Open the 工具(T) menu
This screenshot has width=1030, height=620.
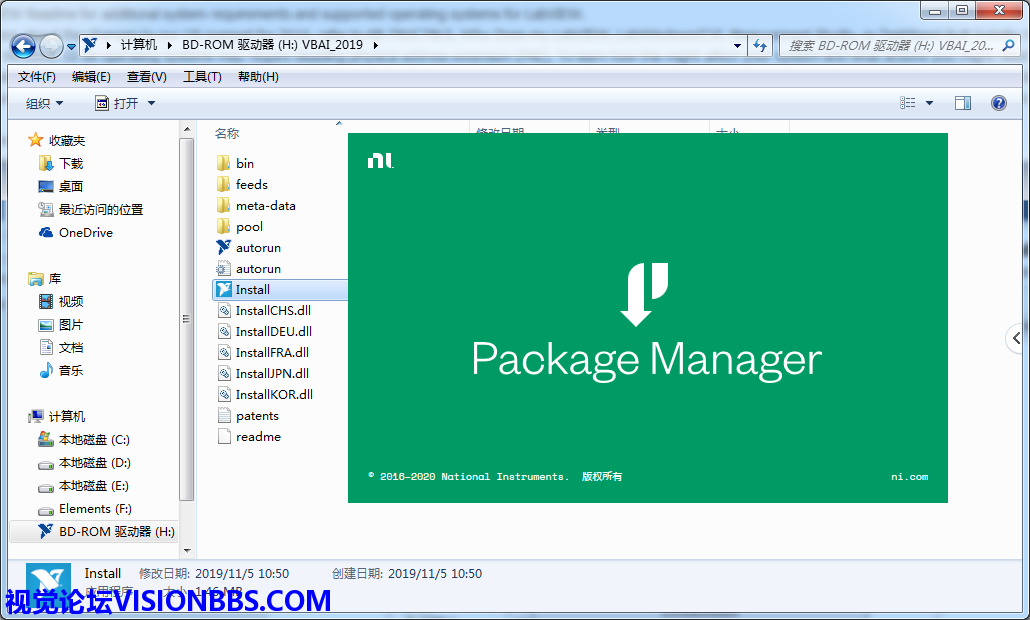coord(202,77)
